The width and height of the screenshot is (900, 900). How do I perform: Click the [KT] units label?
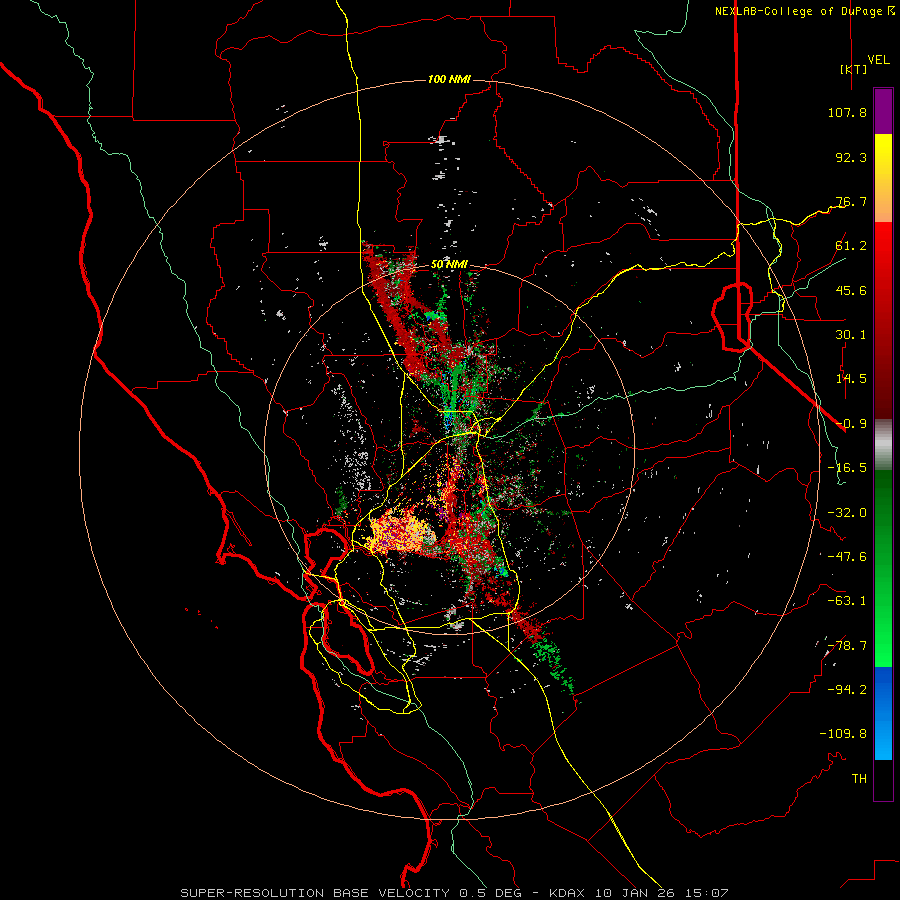[x=854, y=69]
